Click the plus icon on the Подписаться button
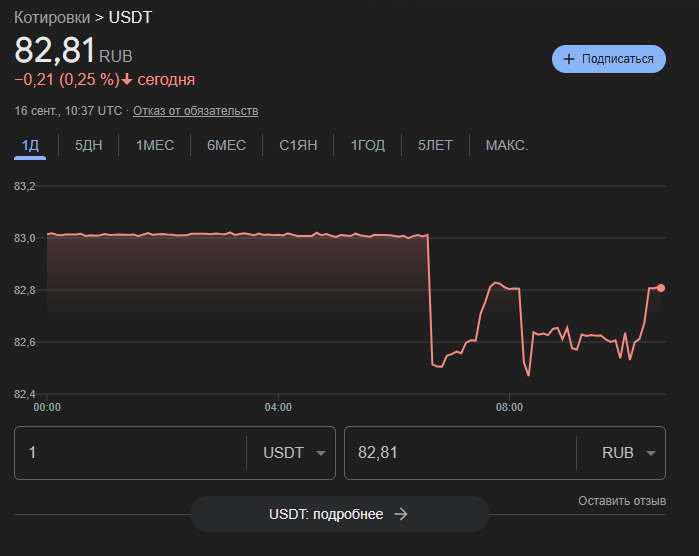This screenshot has width=699, height=556. click(568, 59)
